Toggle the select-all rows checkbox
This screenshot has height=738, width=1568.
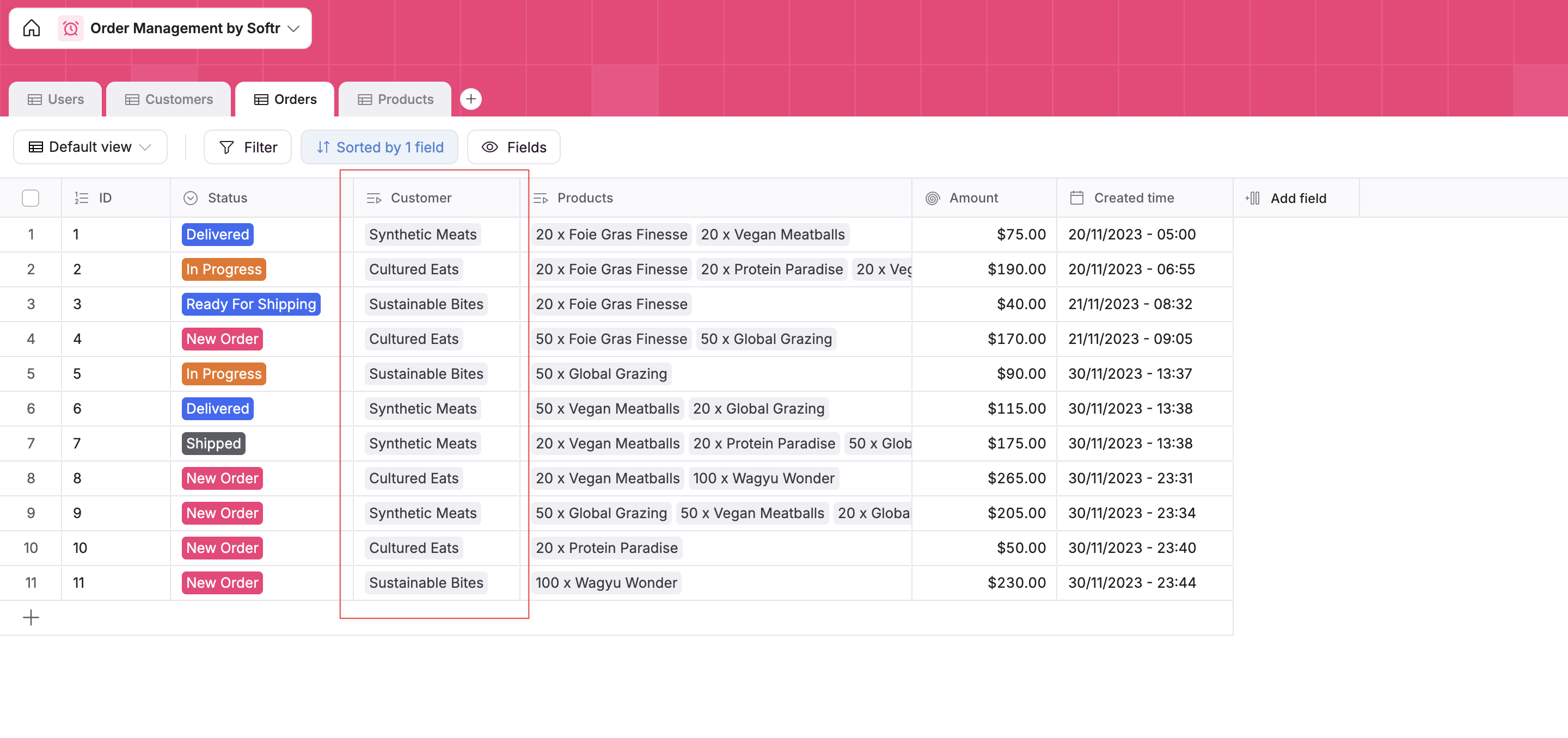30,198
